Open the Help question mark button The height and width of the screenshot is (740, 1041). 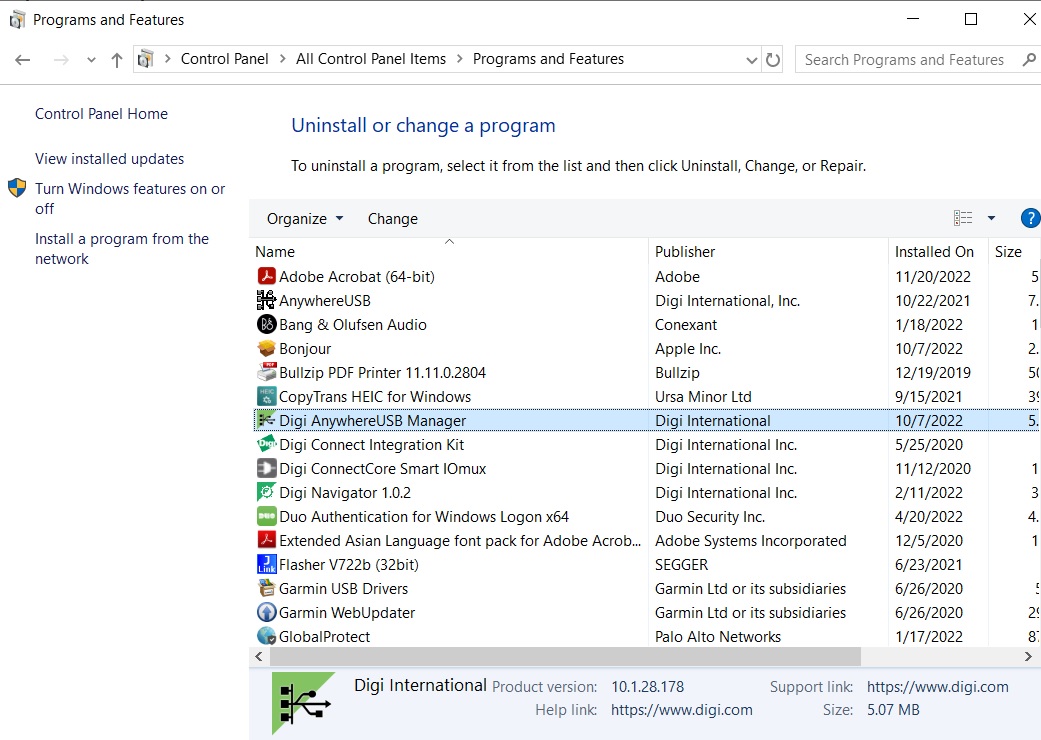pos(1030,218)
